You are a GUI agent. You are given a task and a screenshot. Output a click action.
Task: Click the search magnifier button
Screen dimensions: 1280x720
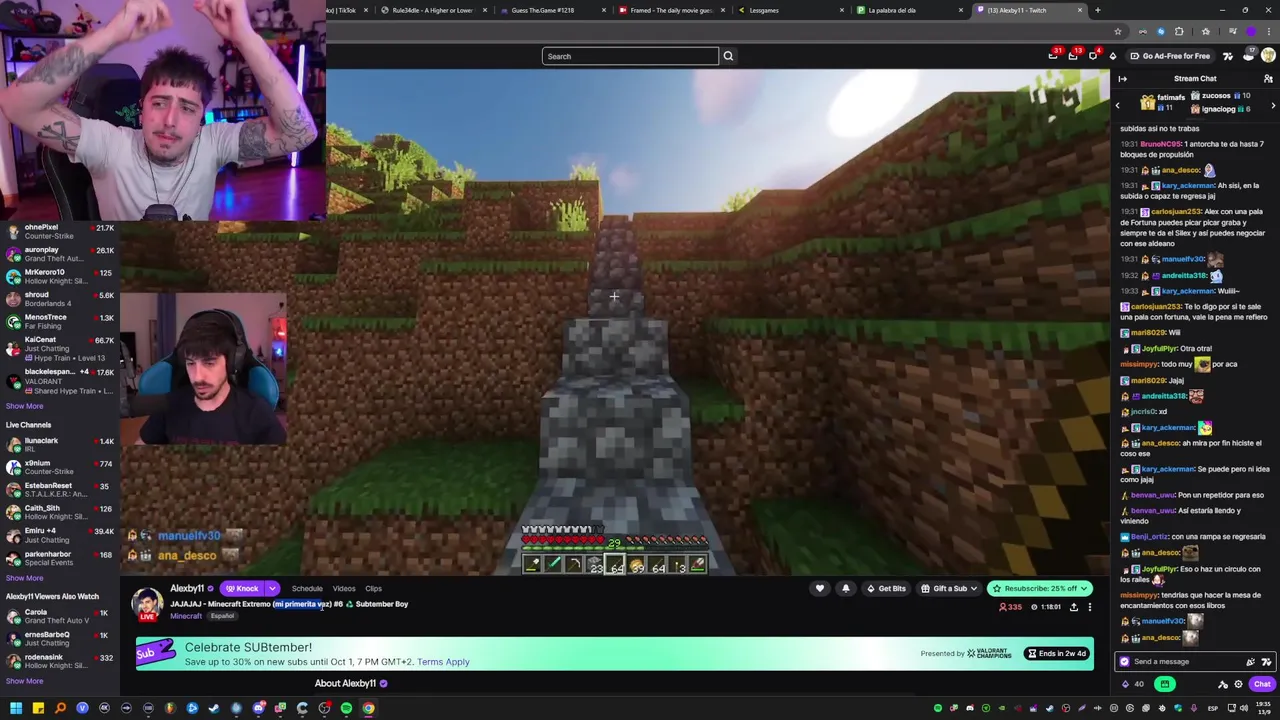point(728,56)
